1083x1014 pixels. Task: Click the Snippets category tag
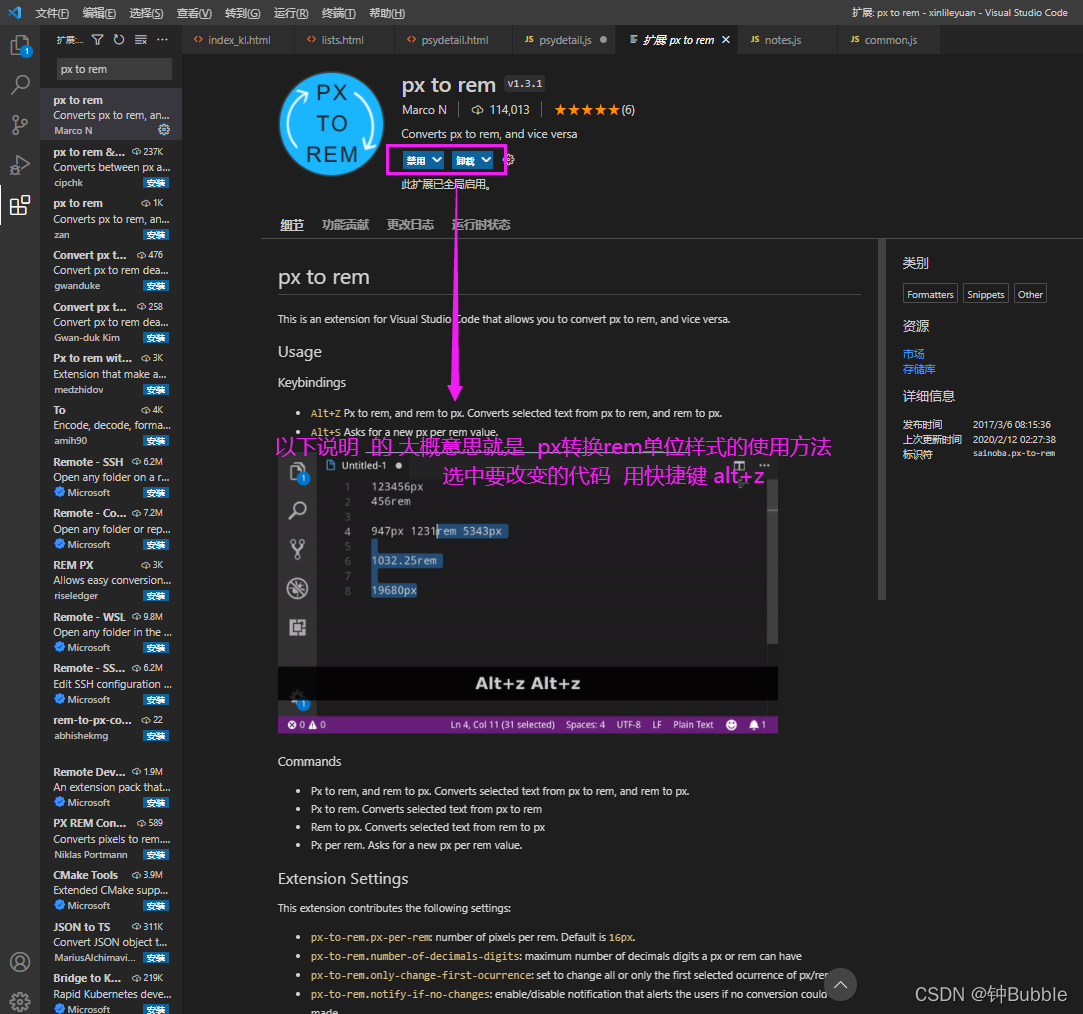pos(985,294)
